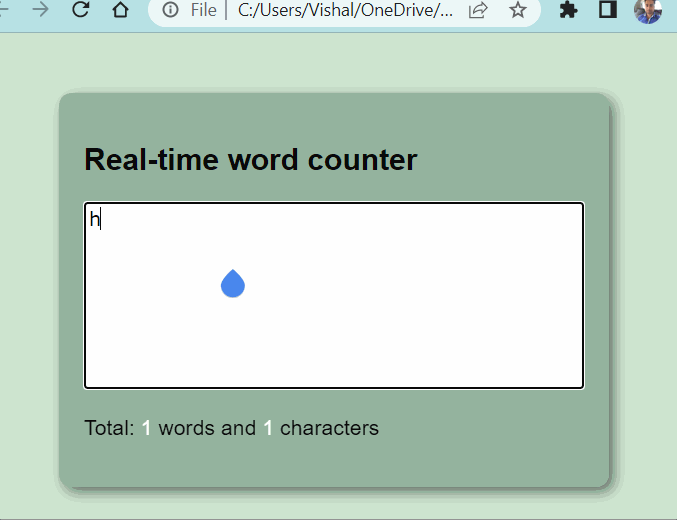Share this page using the share icon

[x=478, y=10]
